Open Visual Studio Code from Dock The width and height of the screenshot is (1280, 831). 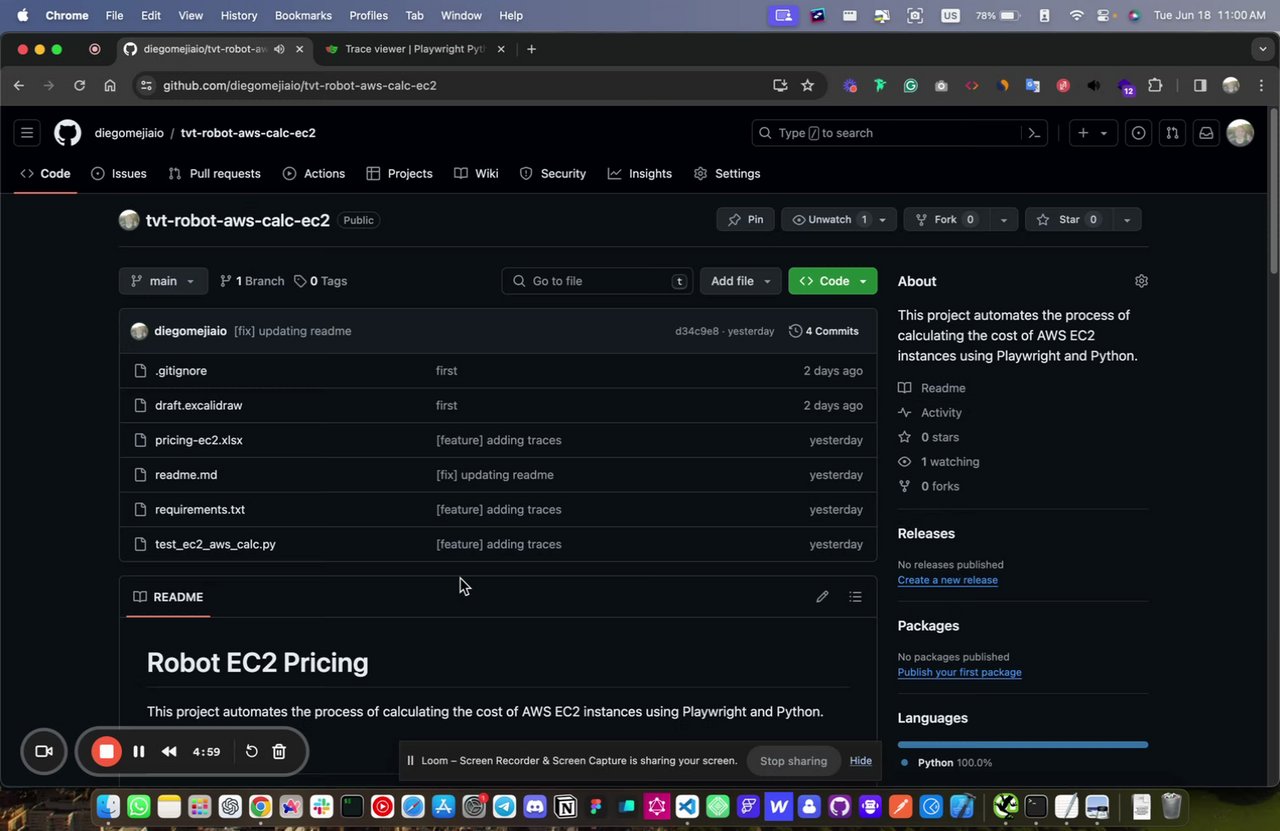687,806
